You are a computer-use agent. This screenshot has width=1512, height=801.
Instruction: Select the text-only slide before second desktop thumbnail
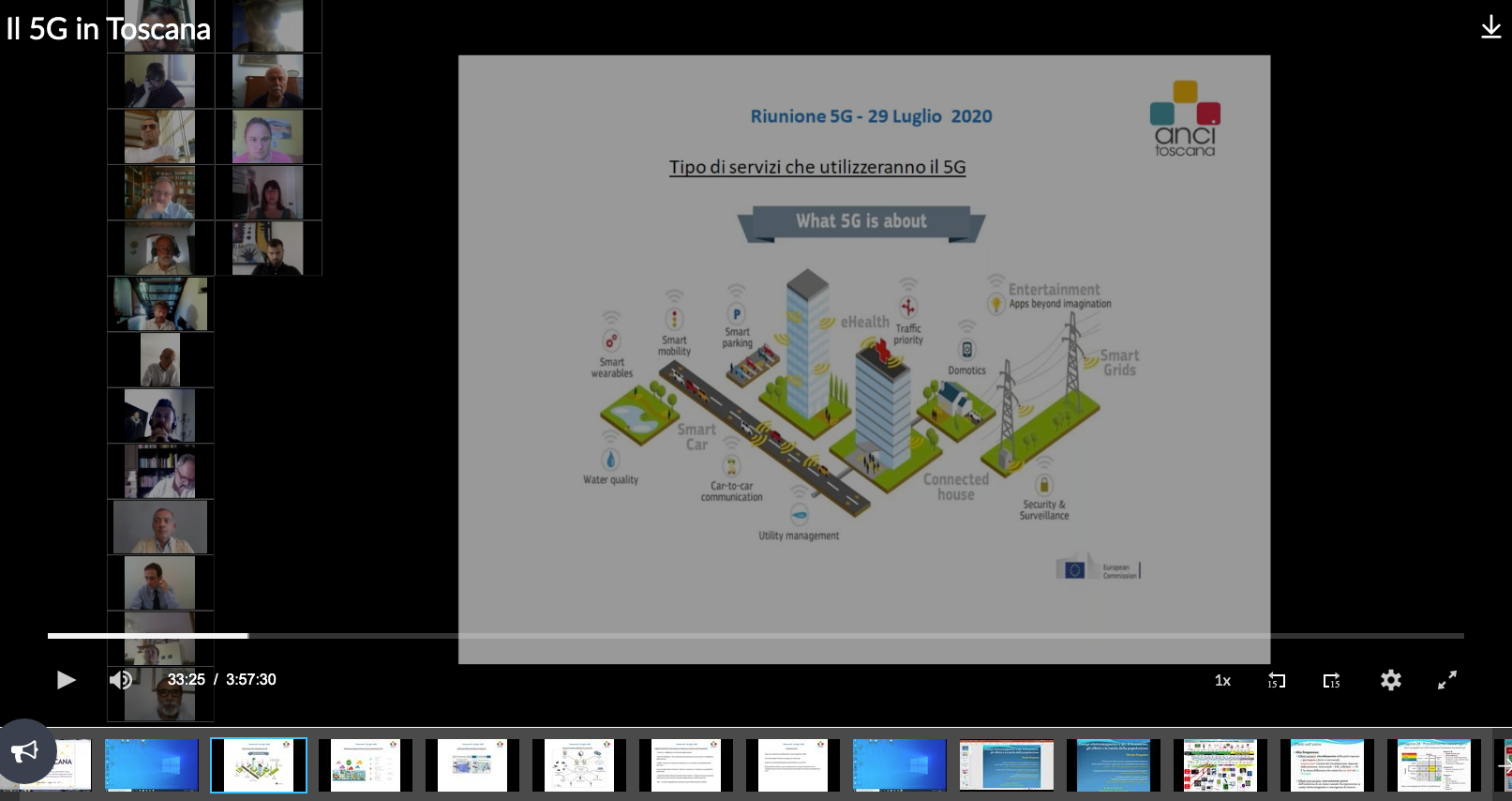[x=792, y=765]
